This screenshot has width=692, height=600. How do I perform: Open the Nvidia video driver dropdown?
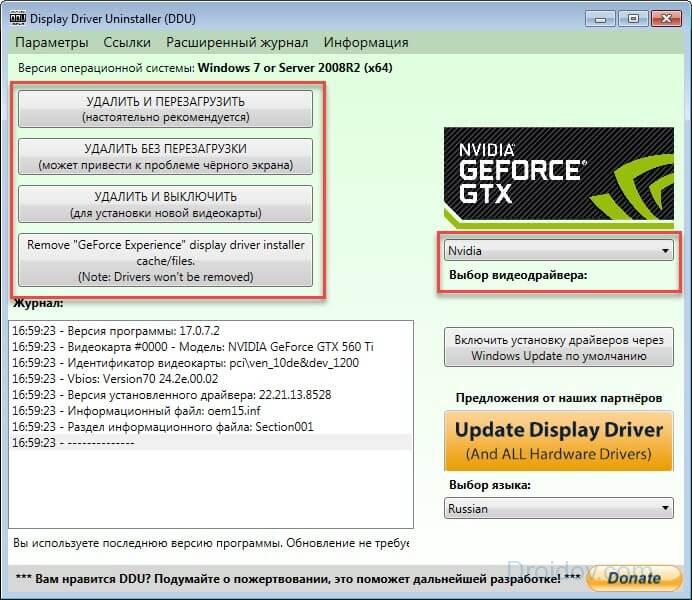pyautogui.click(x=558, y=251)
